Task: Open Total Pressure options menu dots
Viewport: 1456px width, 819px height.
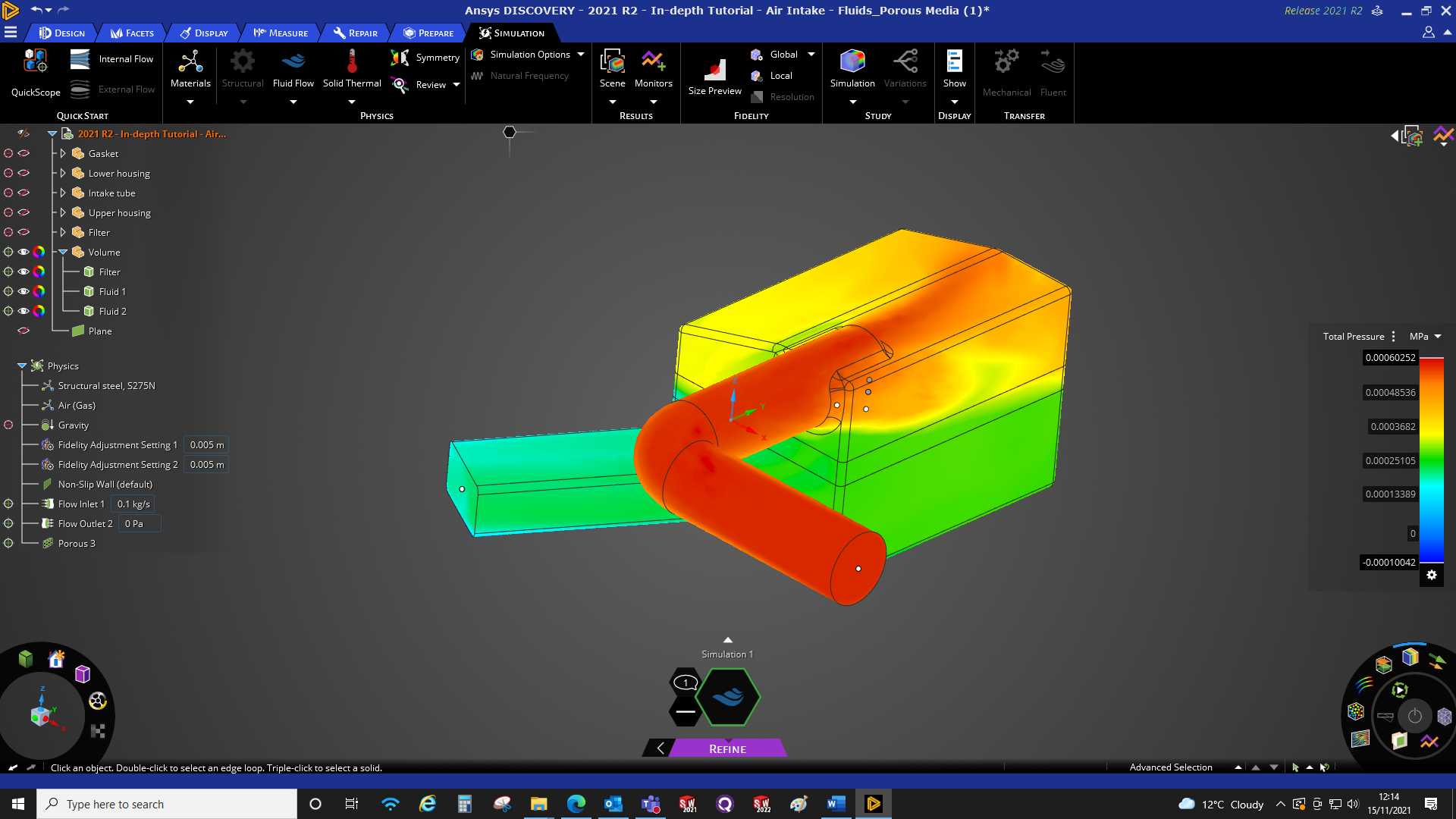Action: 1393,337
